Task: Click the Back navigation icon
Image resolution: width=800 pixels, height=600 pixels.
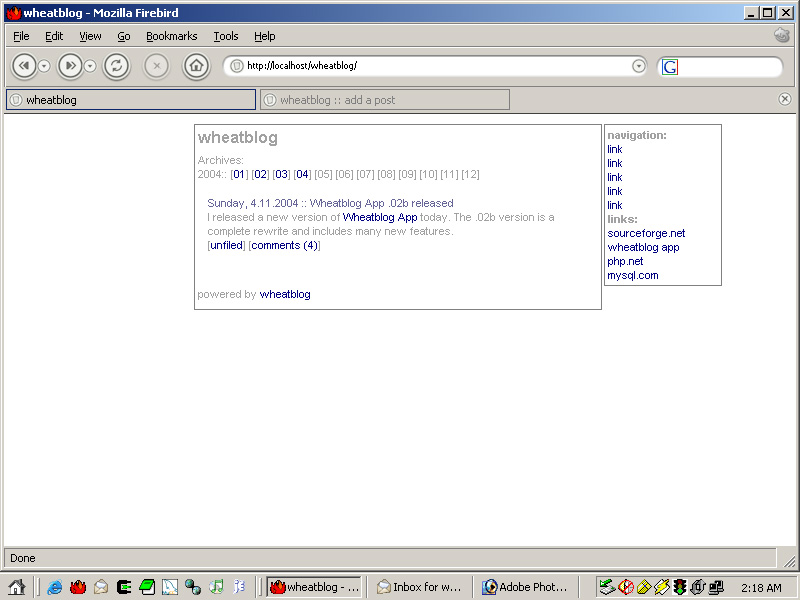Action: click(25, 65)
